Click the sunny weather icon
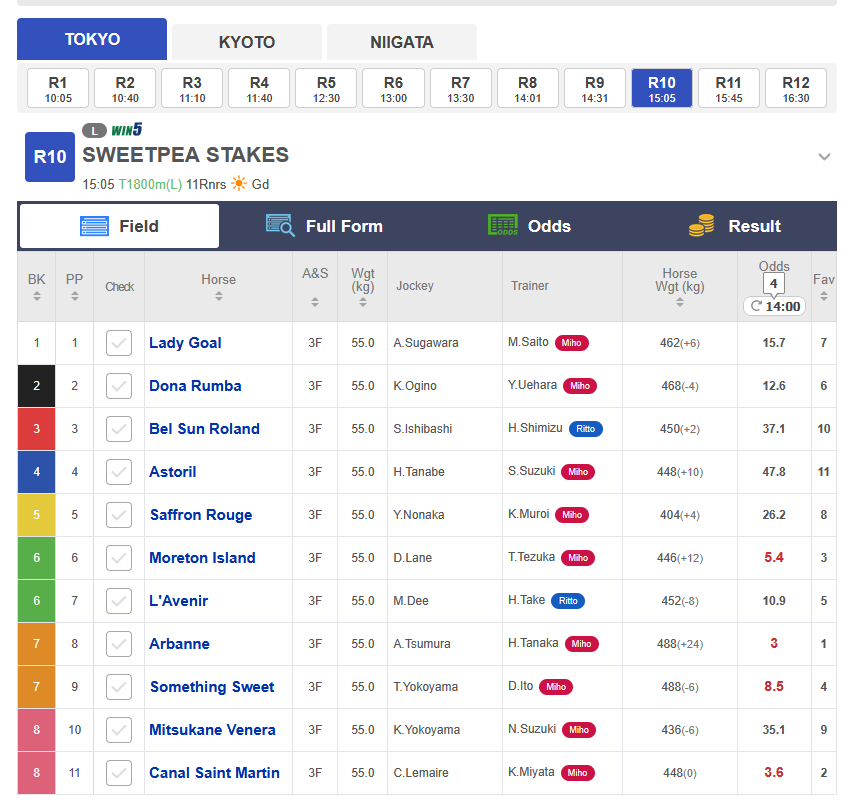 click(x=238, y=184)
